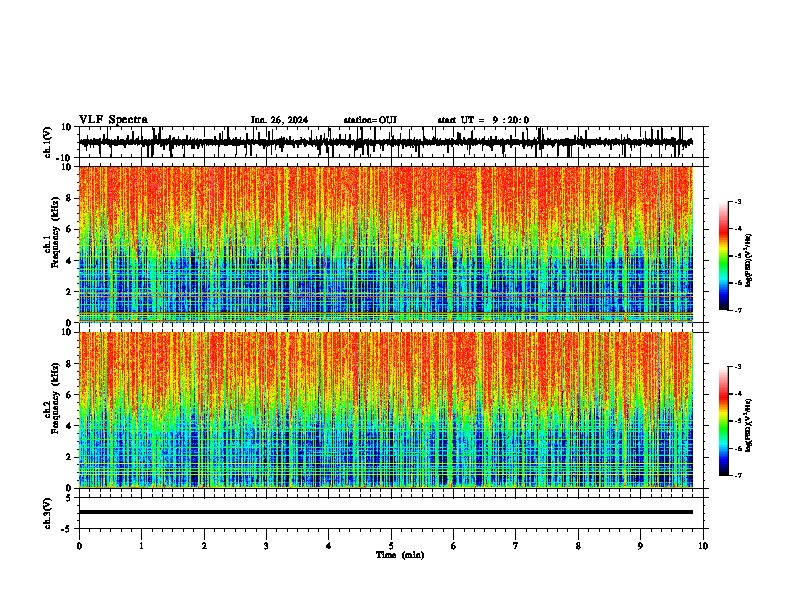The height and width of the screenshot is (612, 792).
Task: Click the "VLF Spectra" plot title
Action: (113, 120)
